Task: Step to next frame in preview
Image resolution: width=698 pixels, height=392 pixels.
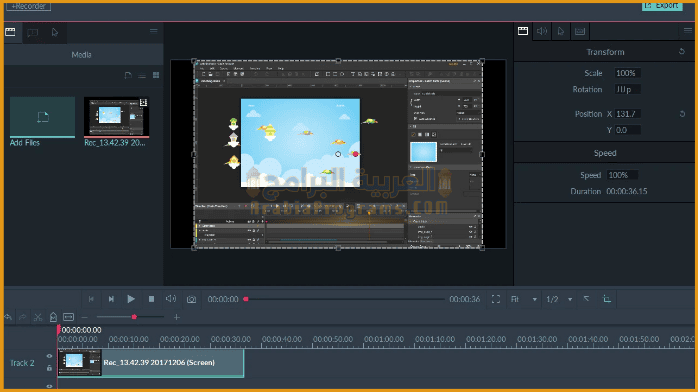Action: pos(111,299)
